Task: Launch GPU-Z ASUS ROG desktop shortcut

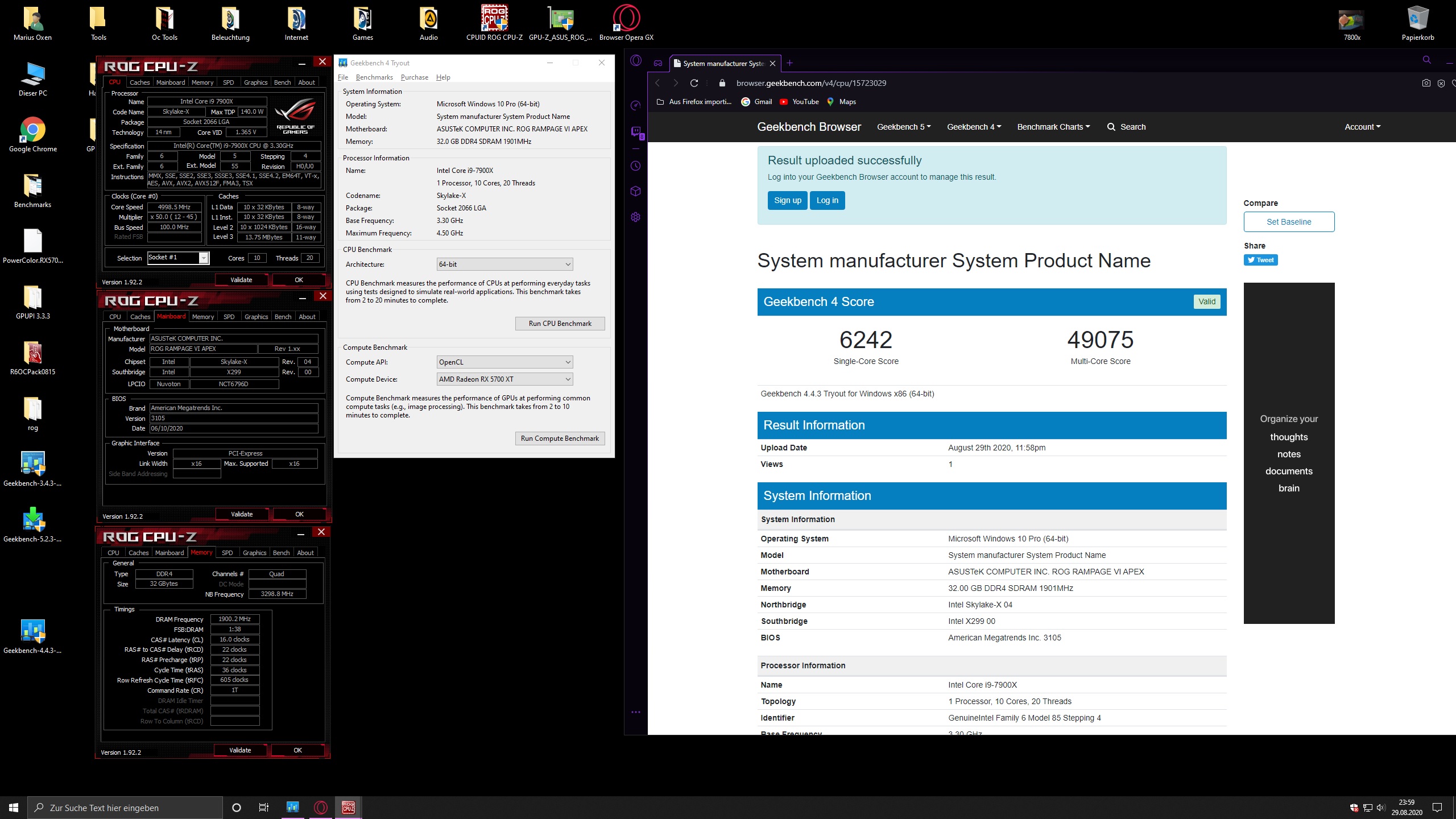Action: 560,24
